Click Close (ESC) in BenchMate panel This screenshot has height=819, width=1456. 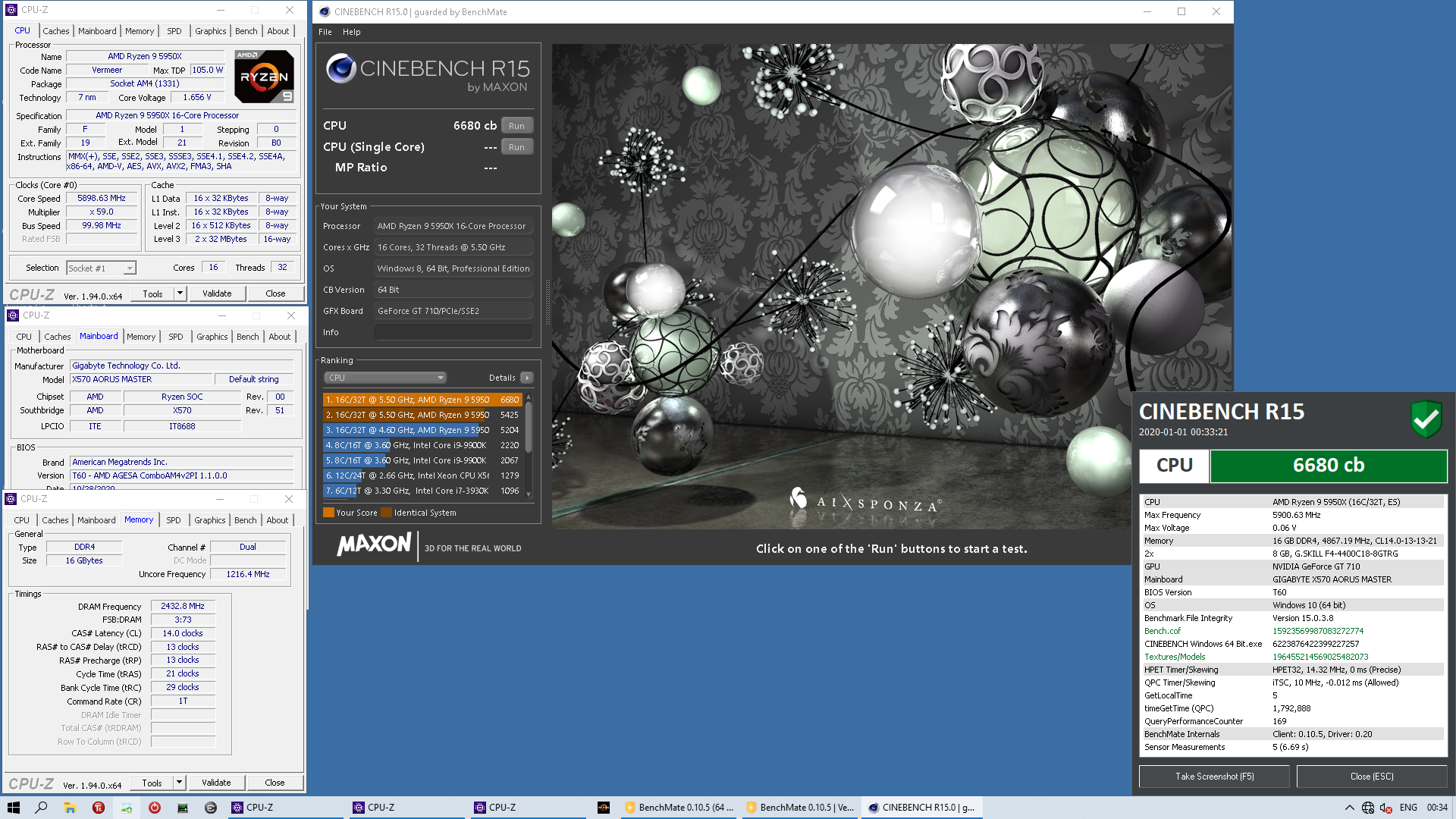click(x=1372, y=777)
